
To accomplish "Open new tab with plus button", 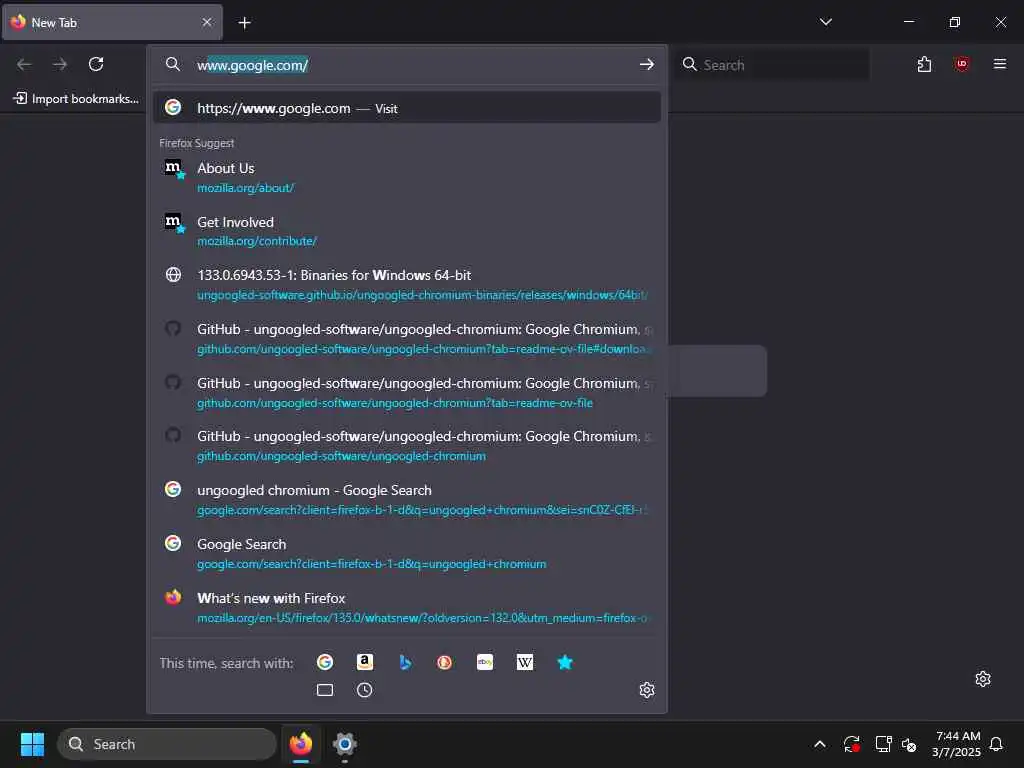I will [x=244, y=23].
